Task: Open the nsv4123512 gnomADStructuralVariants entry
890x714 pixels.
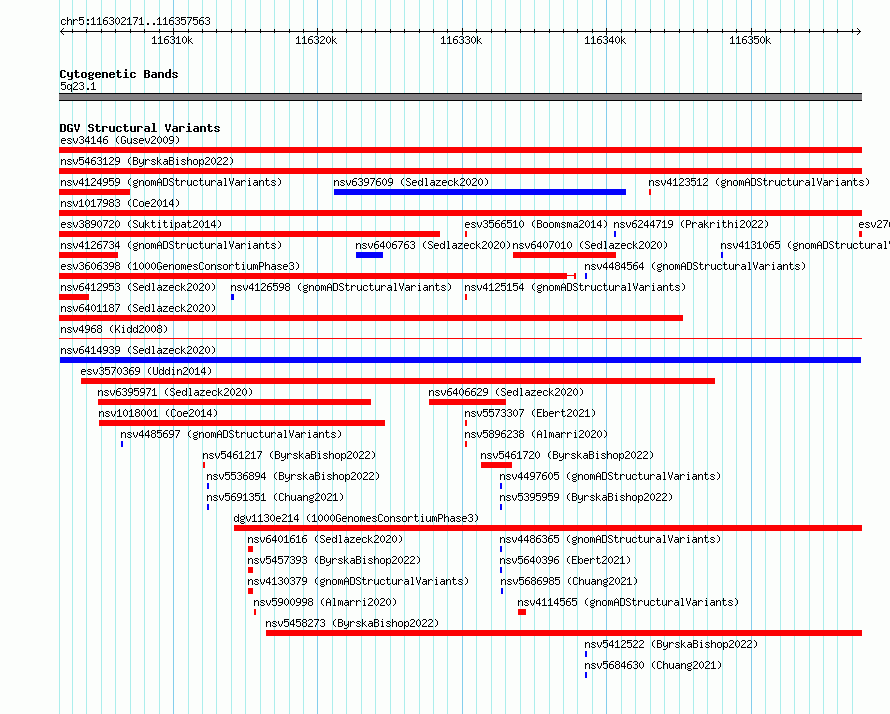Action: click(x=759, y=182)
